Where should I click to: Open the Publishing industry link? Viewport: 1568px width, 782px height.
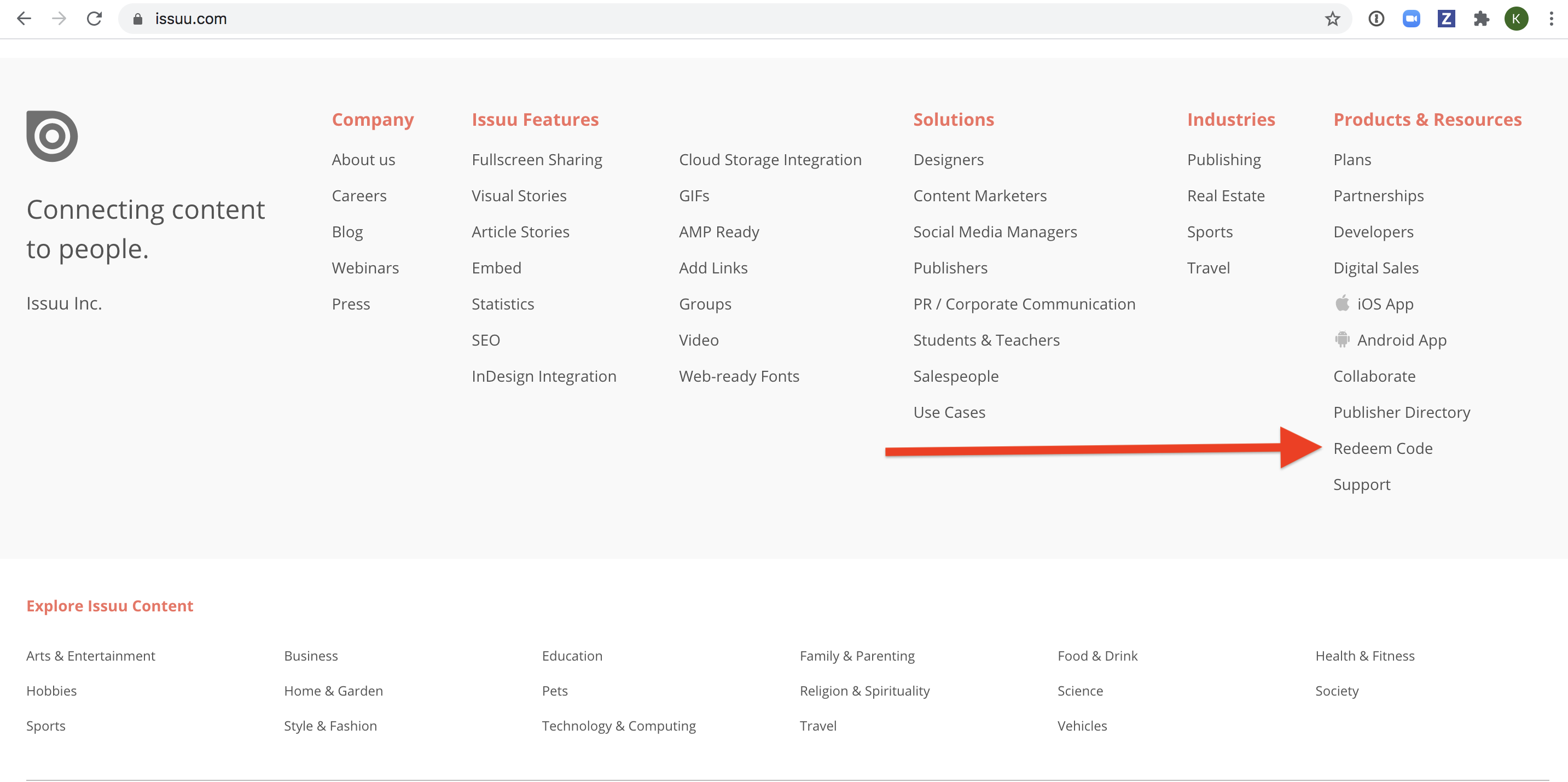click(1224, 160)
